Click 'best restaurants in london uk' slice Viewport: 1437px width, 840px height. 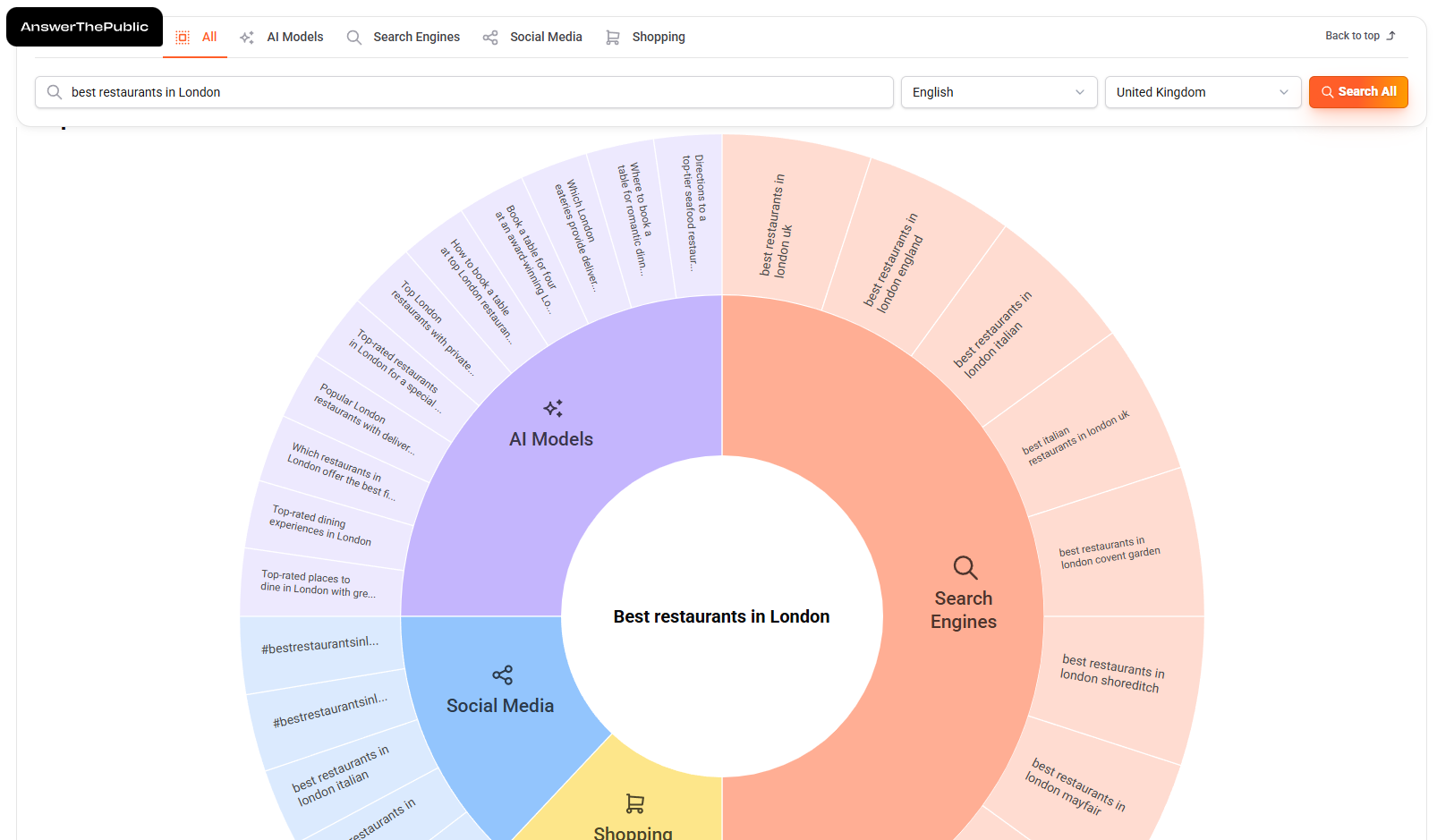click(x=776, y=225)
